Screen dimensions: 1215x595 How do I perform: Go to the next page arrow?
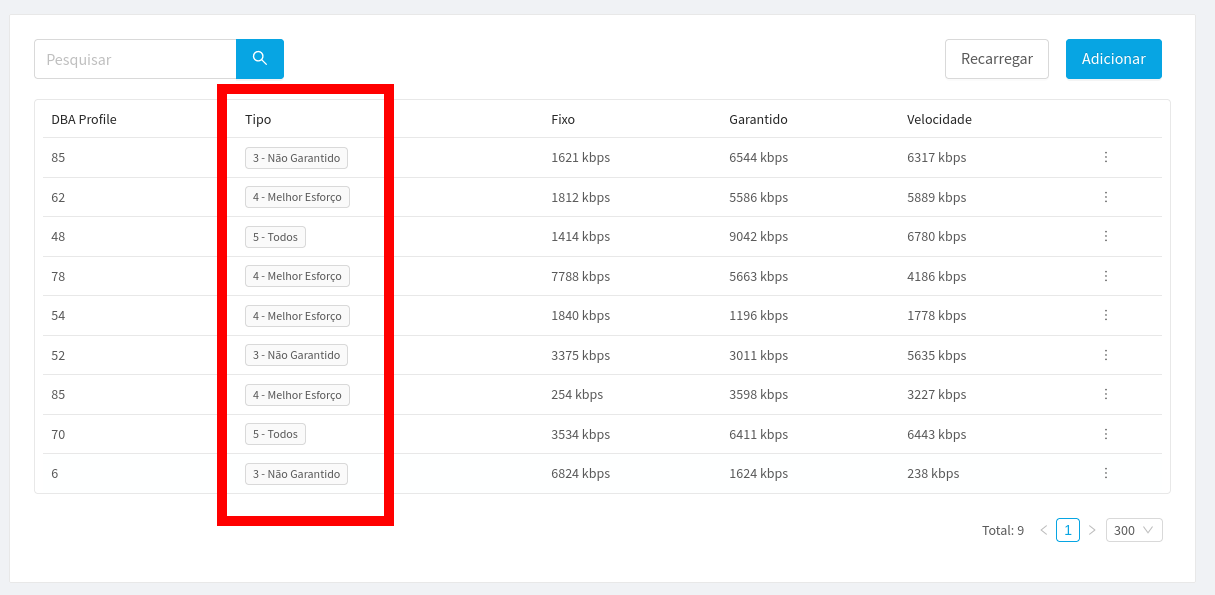point(1092,530)
